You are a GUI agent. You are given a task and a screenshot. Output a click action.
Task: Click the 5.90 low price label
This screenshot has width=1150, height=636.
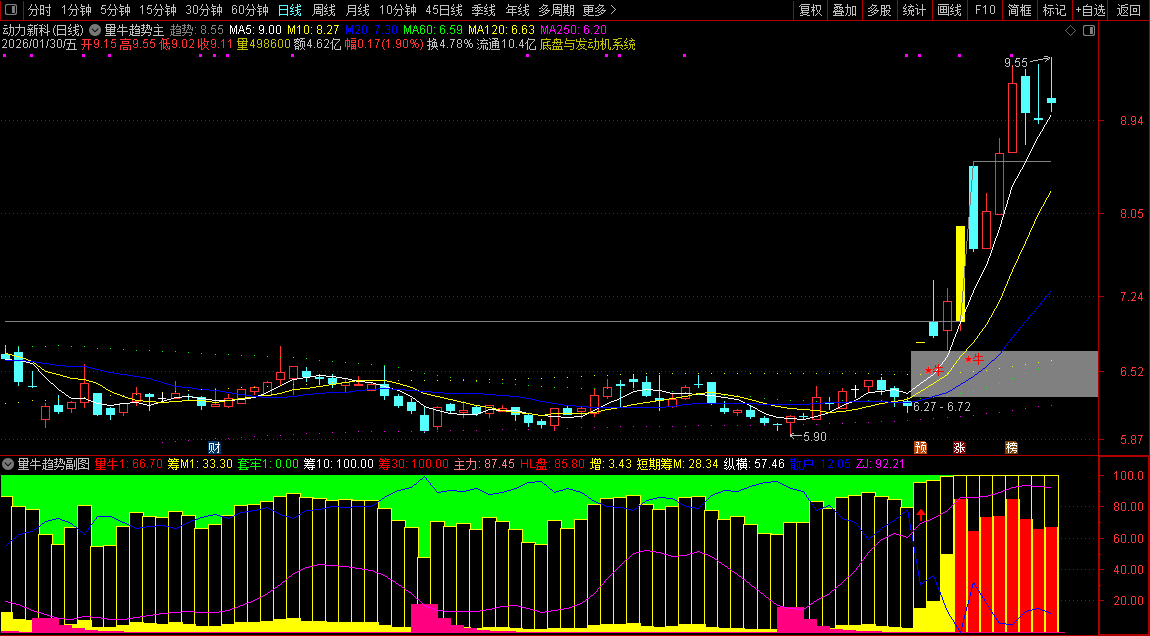(x=814, y=436)
